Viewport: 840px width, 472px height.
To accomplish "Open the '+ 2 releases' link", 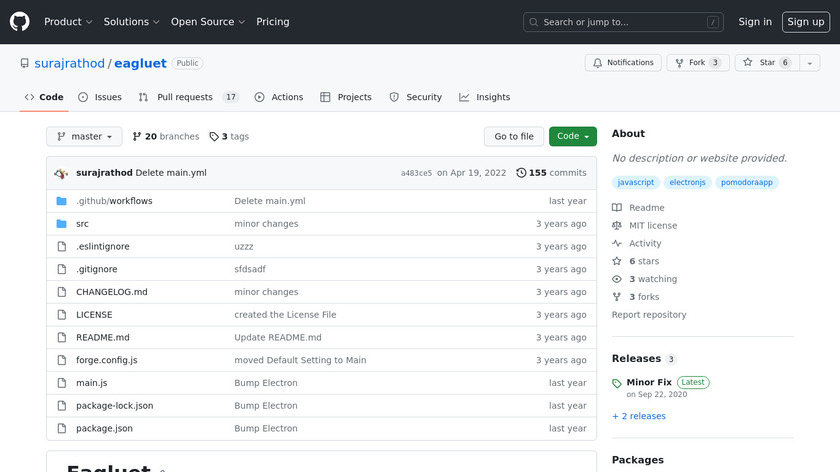I will click(x=638, y=416).
